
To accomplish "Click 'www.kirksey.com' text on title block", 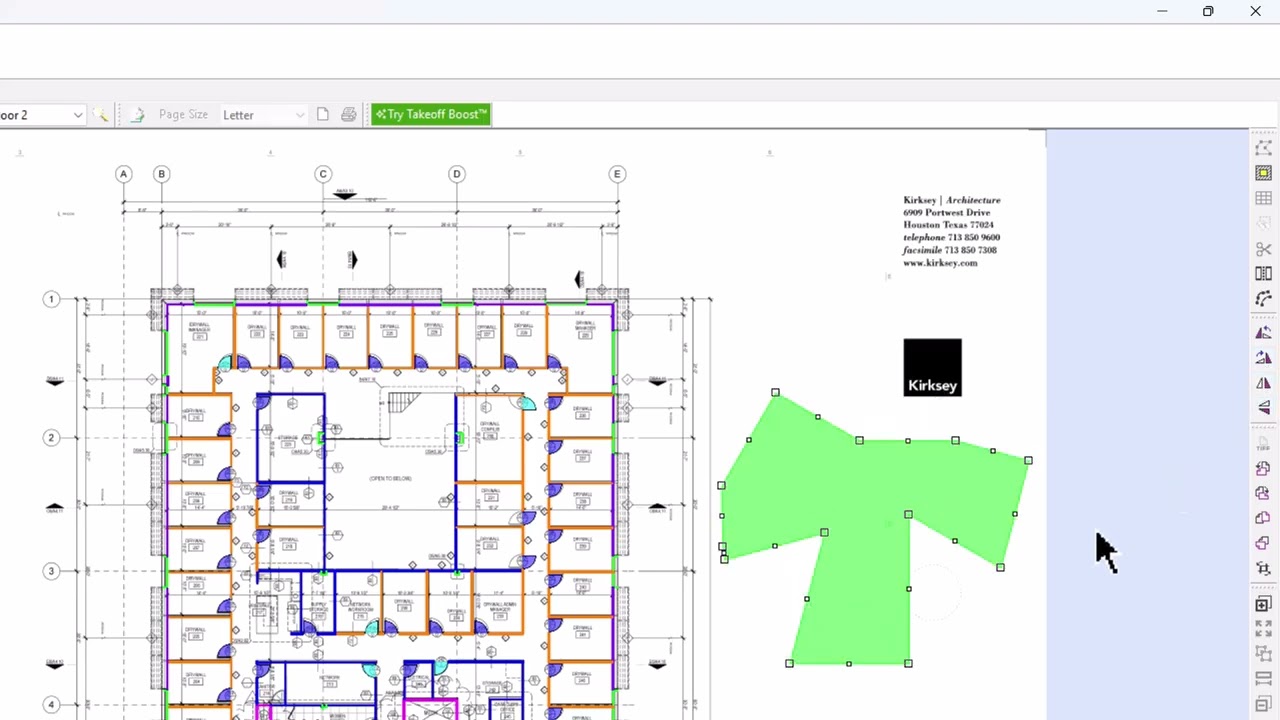I will [x=940, y=263].
